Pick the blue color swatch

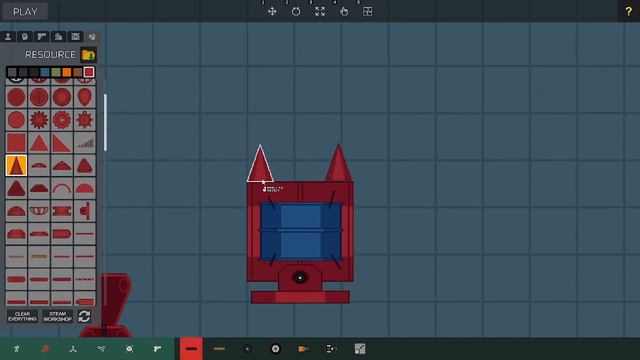click(x=45, y=72)
